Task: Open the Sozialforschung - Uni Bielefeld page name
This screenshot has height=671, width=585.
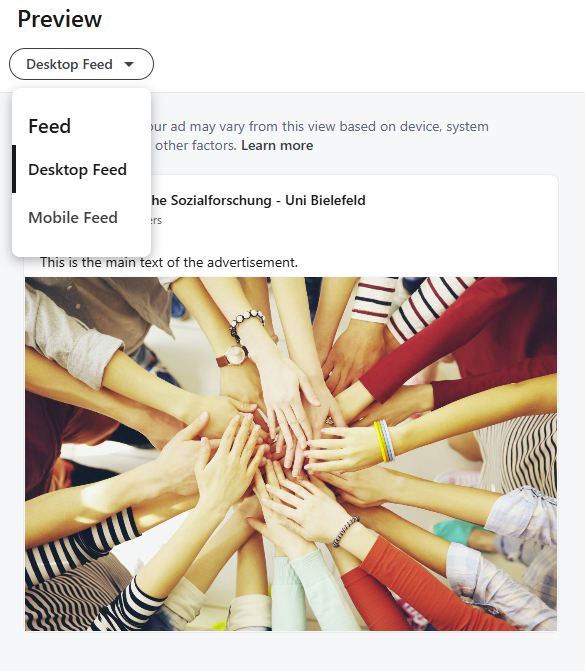Action: [x=258, y=200]
